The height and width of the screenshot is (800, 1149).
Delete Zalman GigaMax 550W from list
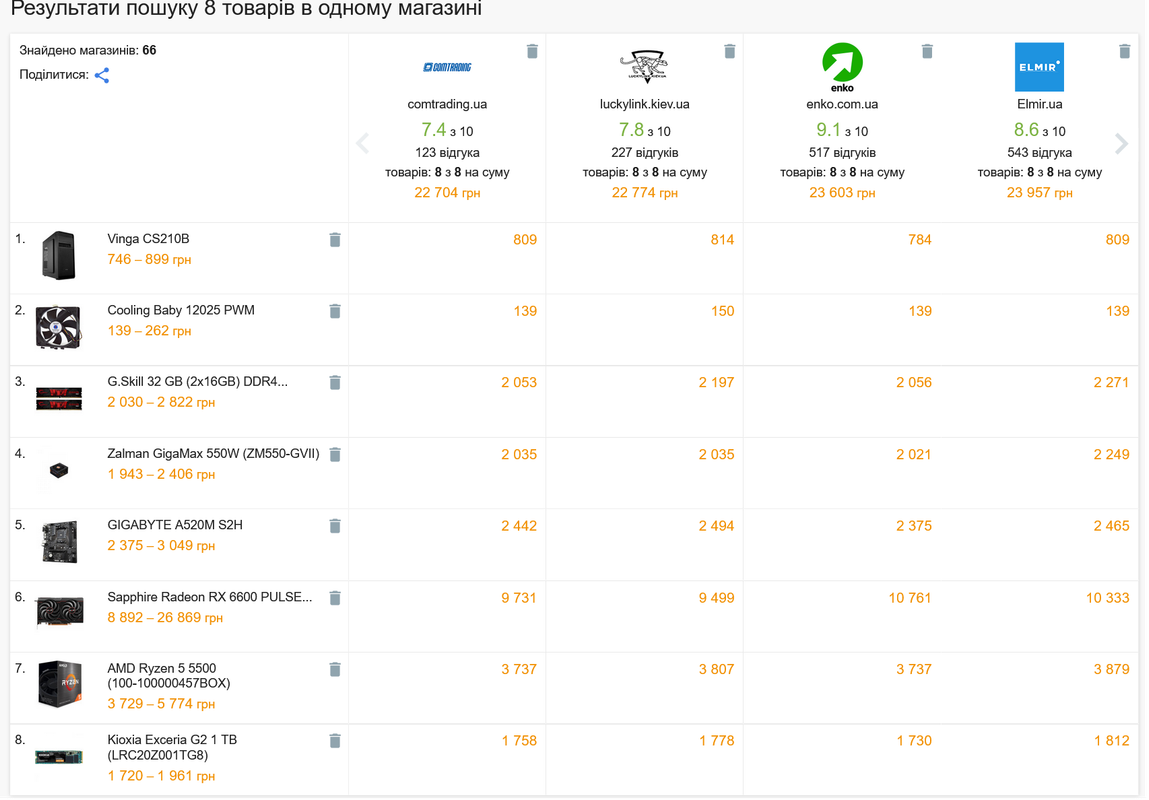(x=336, y=456)
